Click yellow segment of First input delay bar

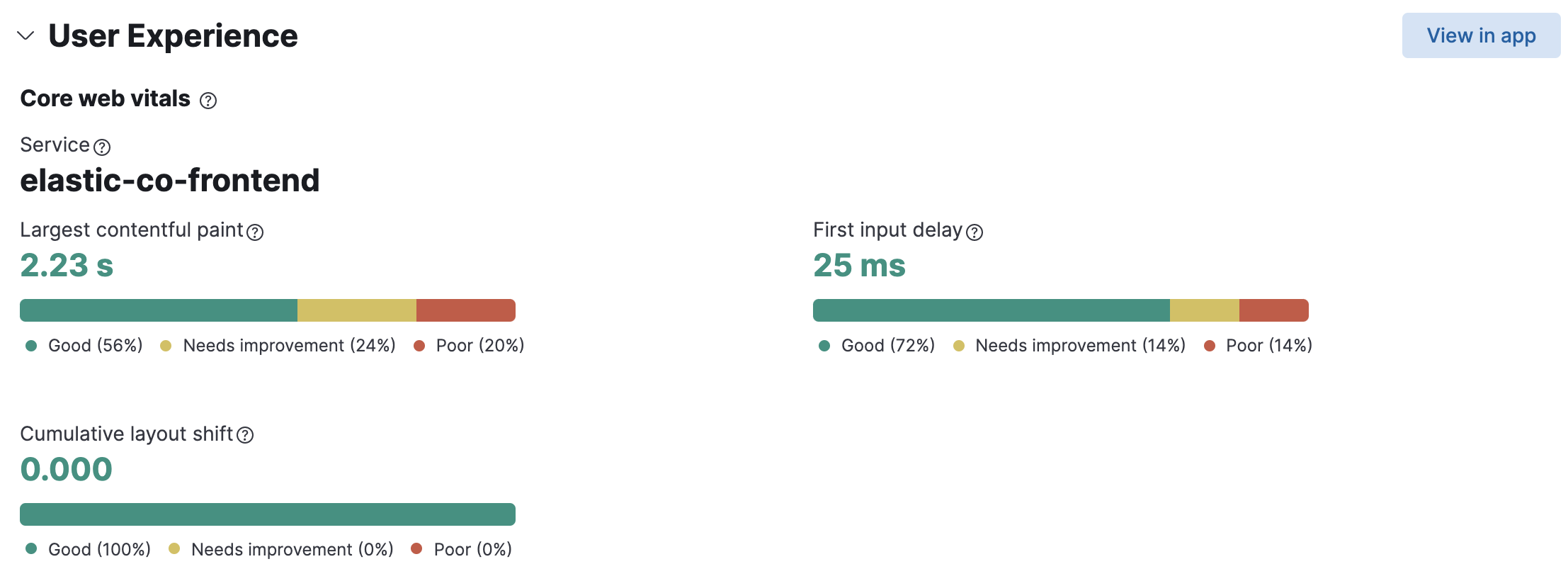point(1204,310)
